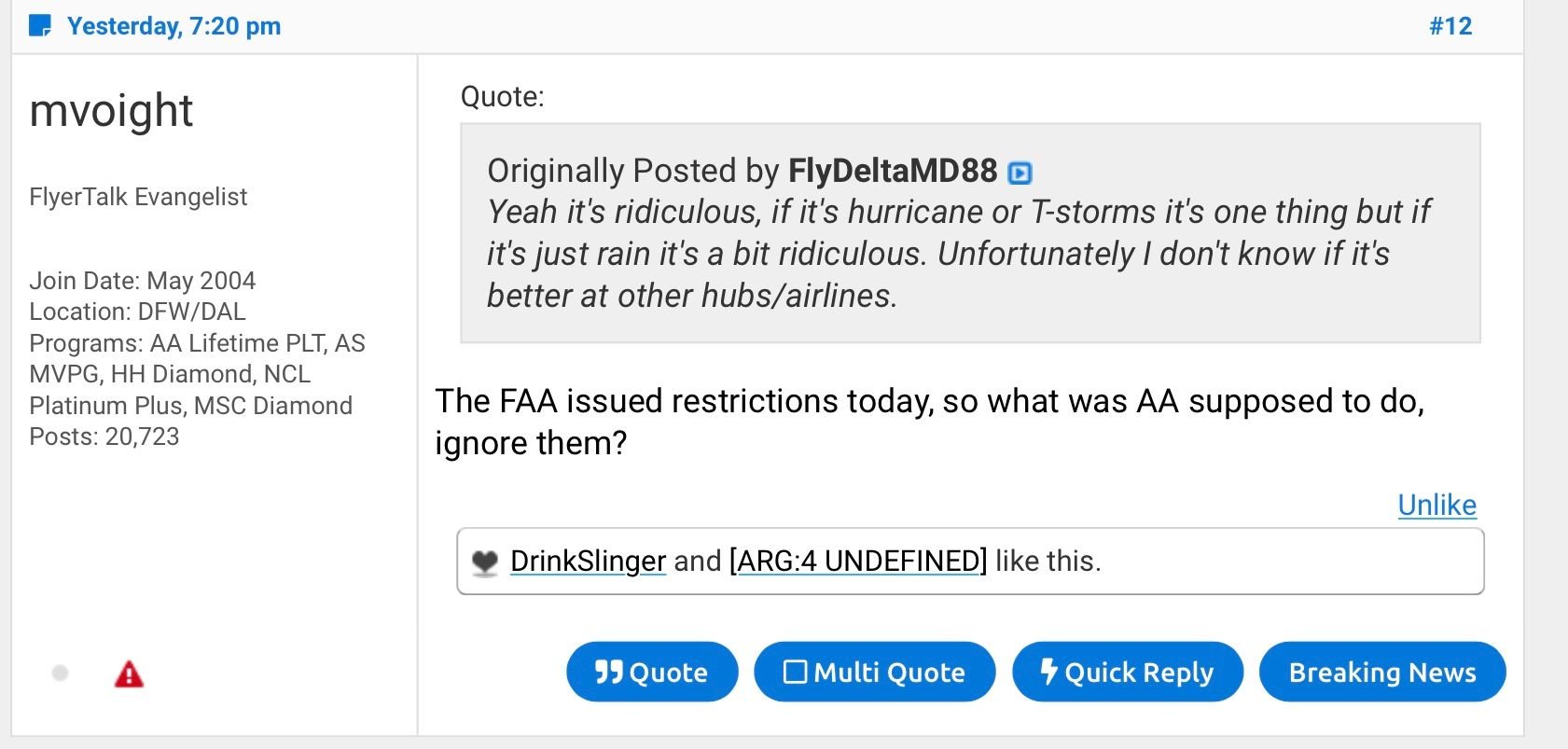The width and height of the screenshot is (1568, 749).
Task: Click the [ARG:4 UNDEFINED] likes link
Action: [x=858, y=561]
